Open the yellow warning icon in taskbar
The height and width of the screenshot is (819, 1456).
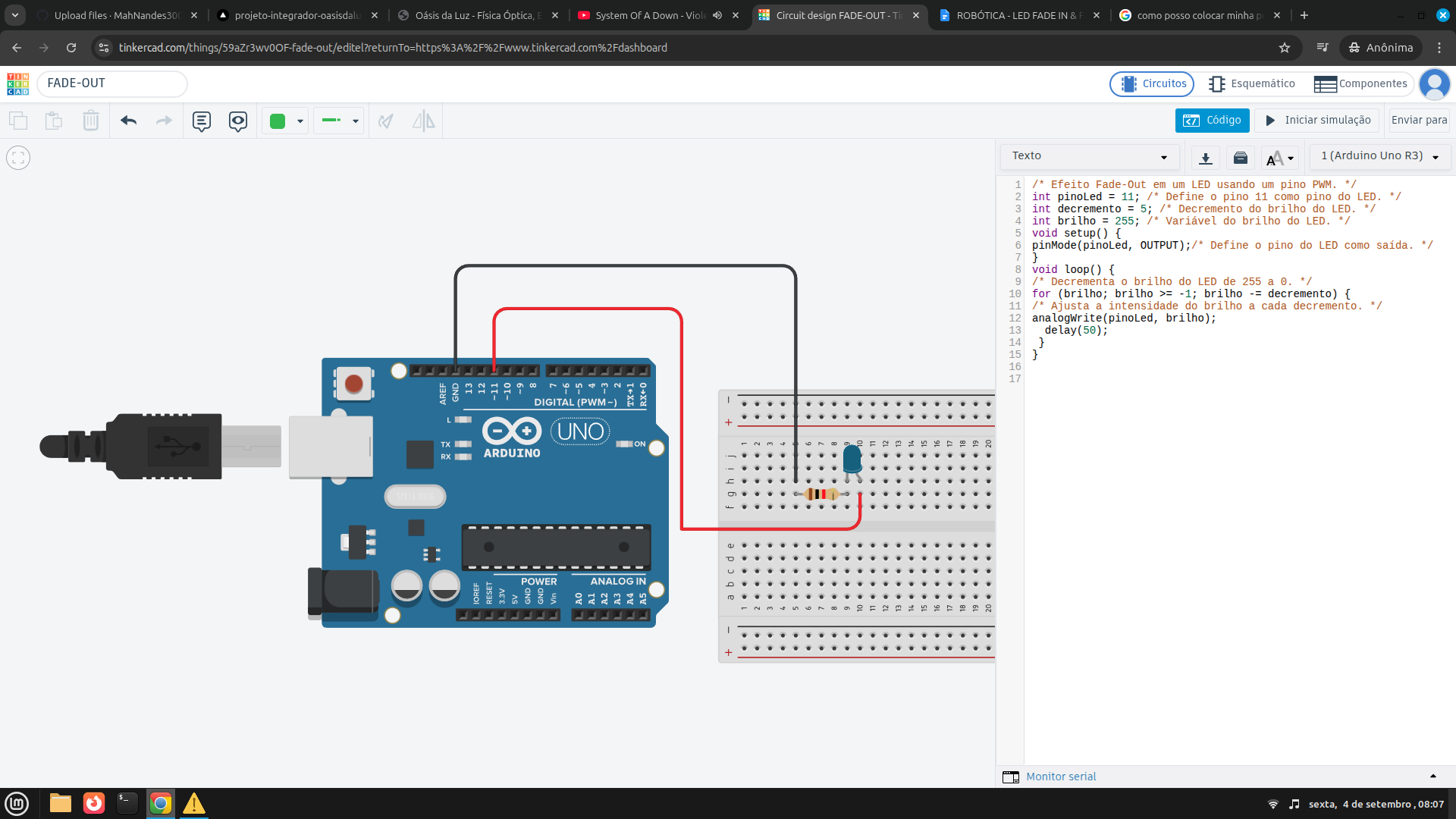(x=193, y=803)
